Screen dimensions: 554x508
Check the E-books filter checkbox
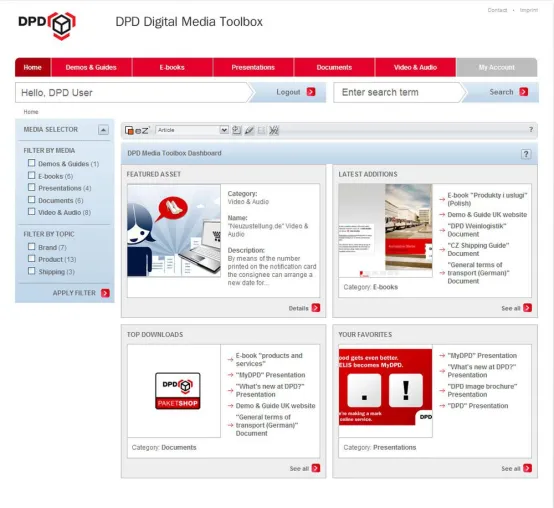[x=31, y=175]
